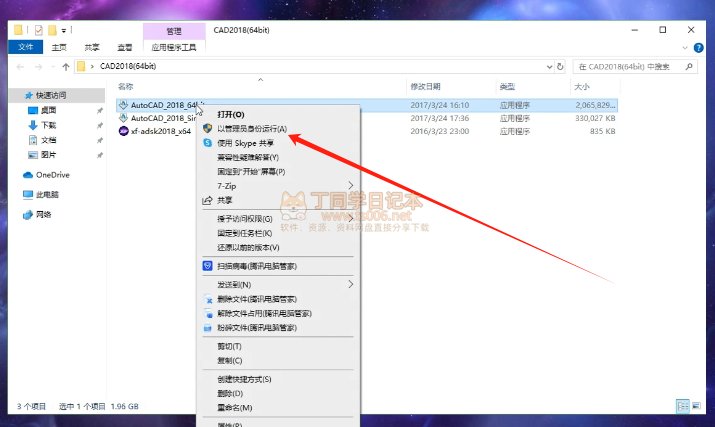This screenshot has height=427, width=715.
Task: Select 使用 Skype 共享 menu entry
Action: coord(245,143)
